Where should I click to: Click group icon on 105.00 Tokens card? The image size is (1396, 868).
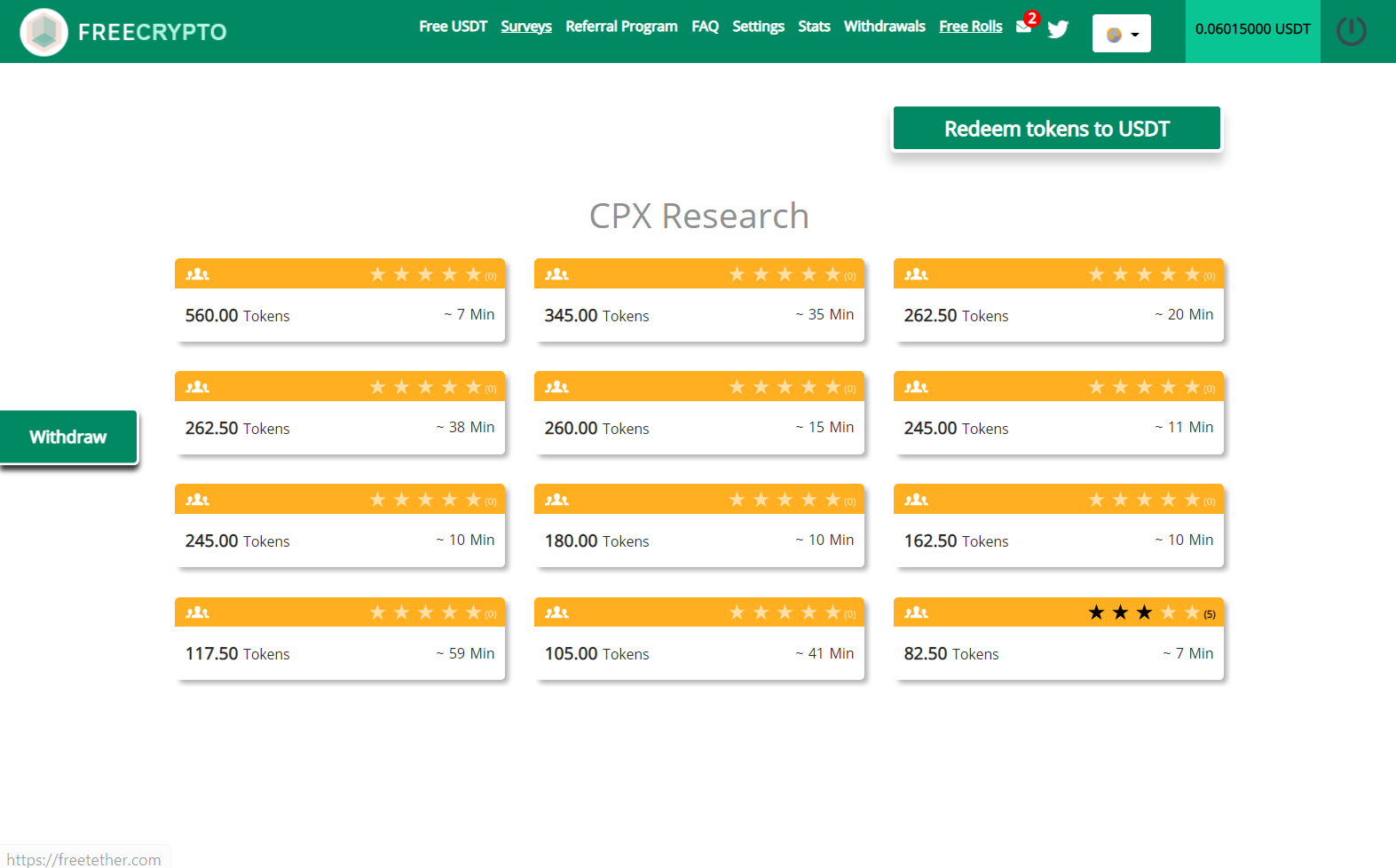click(x=556, y=612)
